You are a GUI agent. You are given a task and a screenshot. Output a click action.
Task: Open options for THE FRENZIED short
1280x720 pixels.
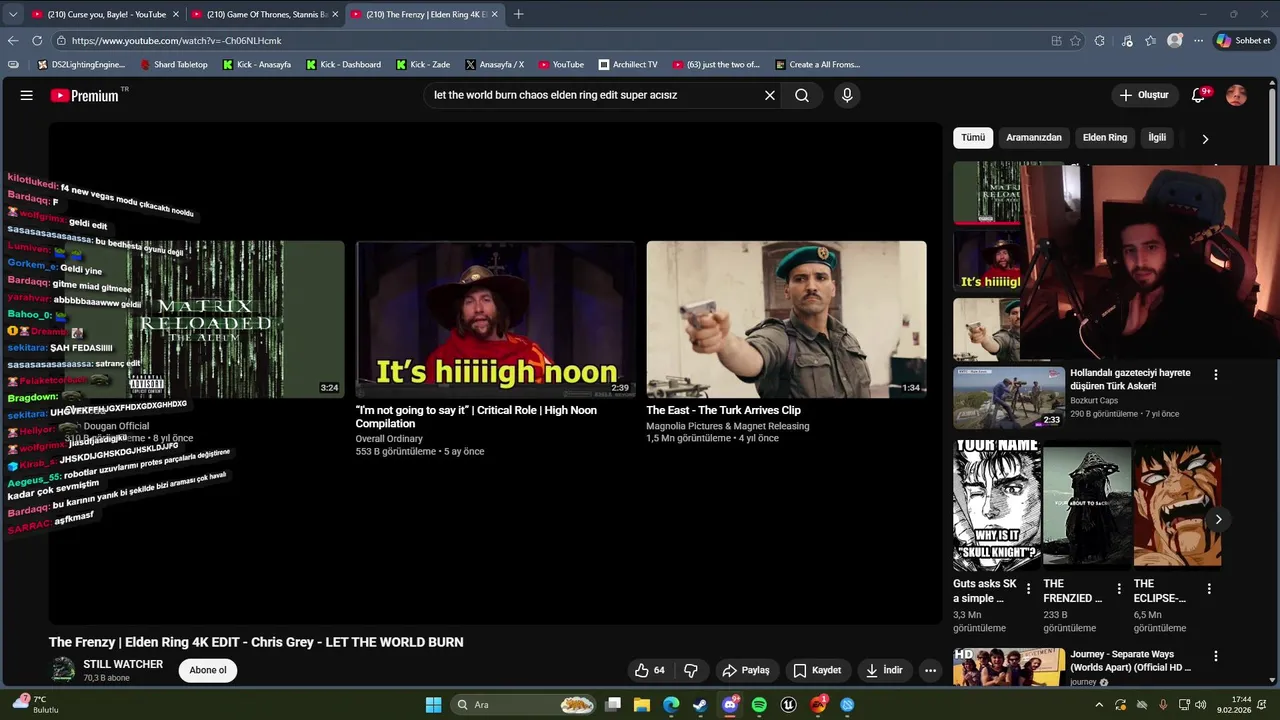1119,589
